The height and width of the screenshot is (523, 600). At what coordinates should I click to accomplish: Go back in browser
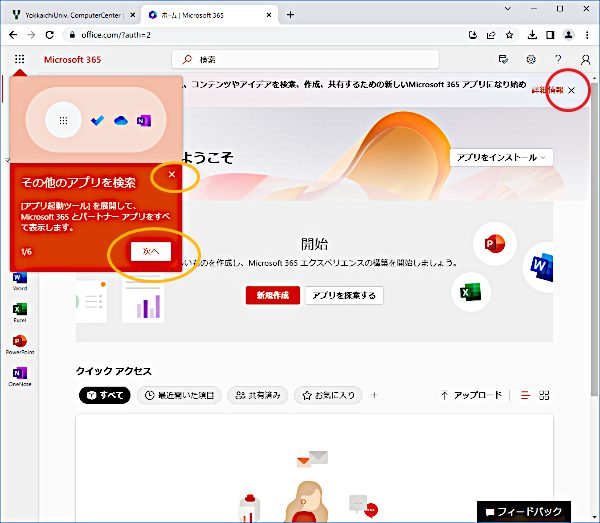(13, 35)
